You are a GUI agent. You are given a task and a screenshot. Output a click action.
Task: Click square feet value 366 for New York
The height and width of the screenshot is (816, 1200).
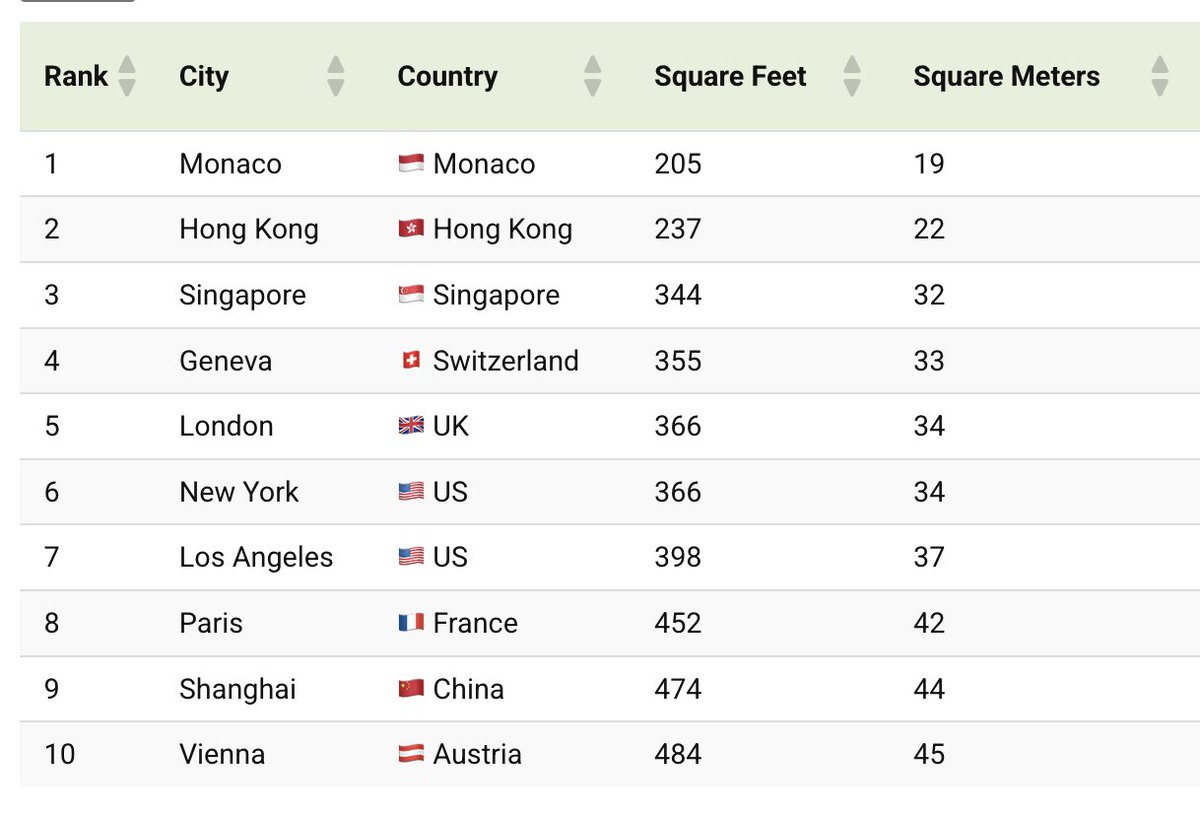click(x=678, y=492)
